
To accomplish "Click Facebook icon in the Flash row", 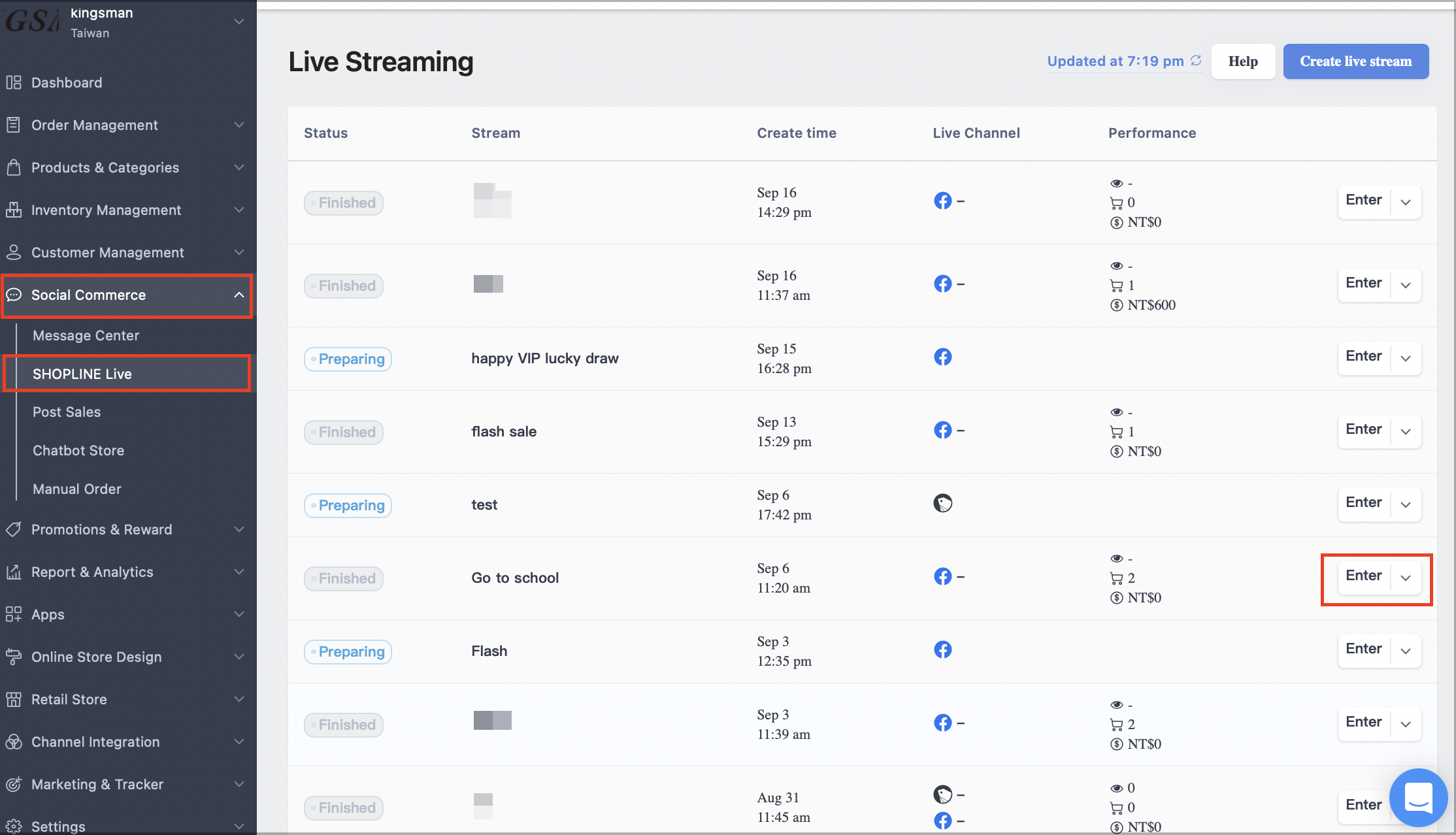I will (x=942, y=649).
